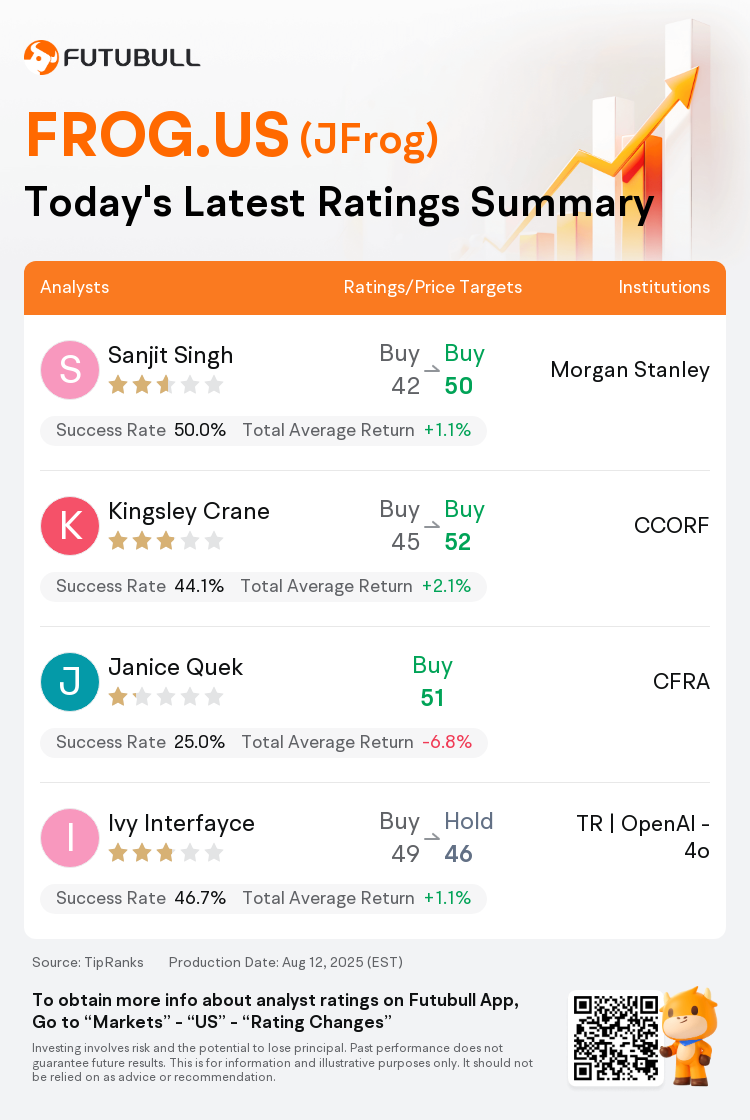Select the Institutions column header
Screen dimensions: 750x1120
[x=664, y=287]
